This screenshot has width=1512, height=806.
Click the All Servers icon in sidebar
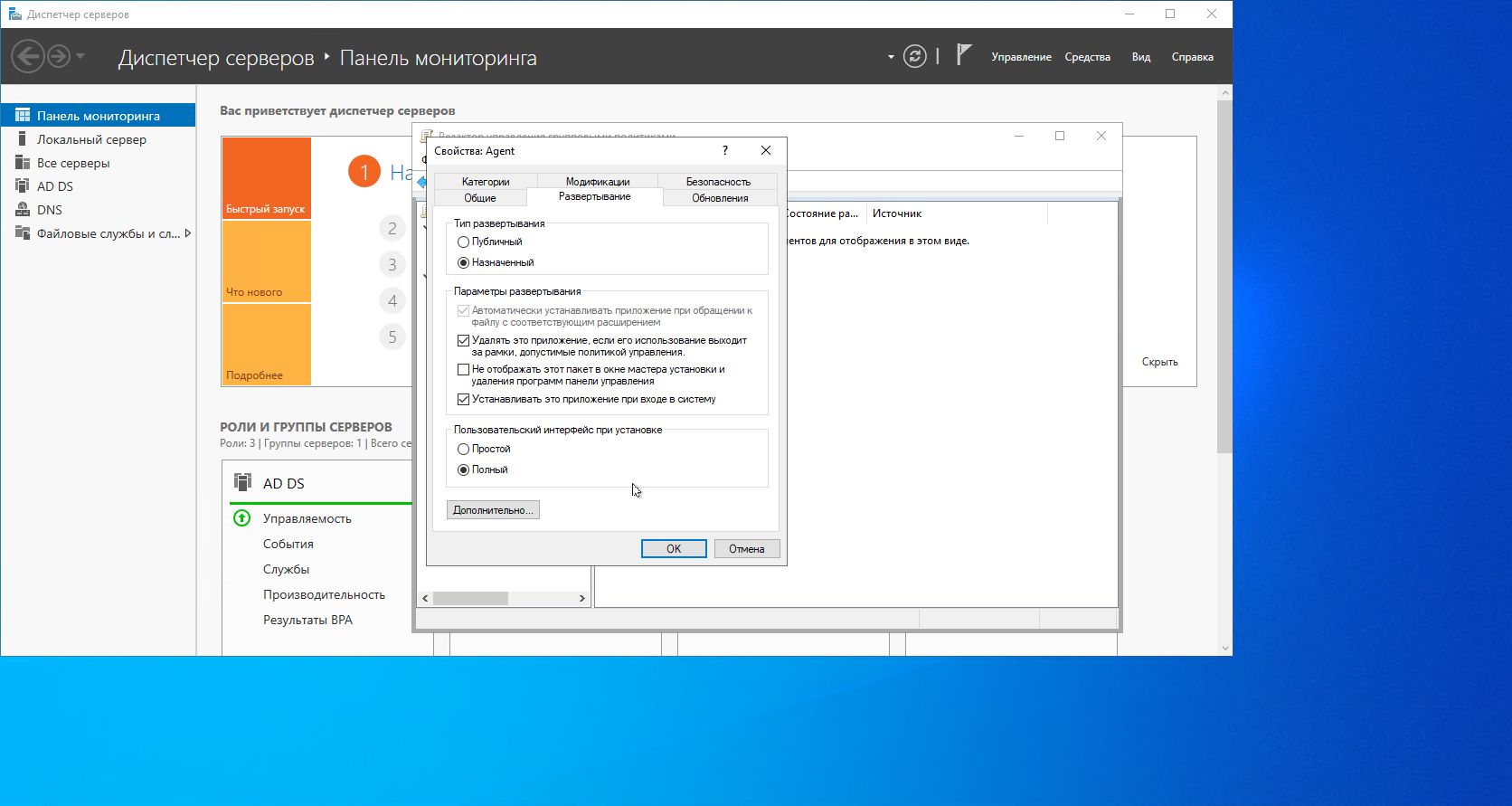23,163
